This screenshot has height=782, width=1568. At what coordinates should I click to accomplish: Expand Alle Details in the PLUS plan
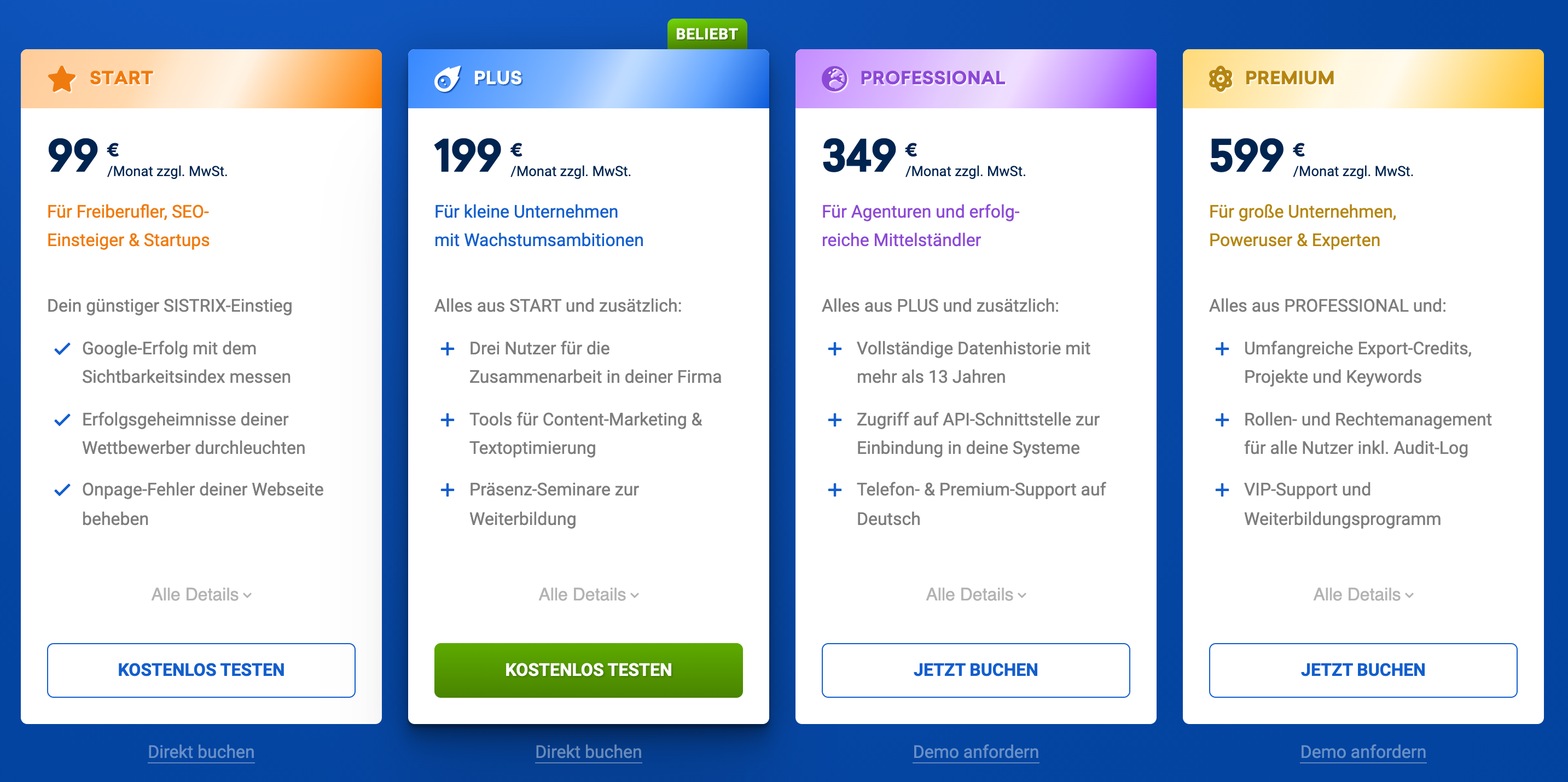(588, 594)
